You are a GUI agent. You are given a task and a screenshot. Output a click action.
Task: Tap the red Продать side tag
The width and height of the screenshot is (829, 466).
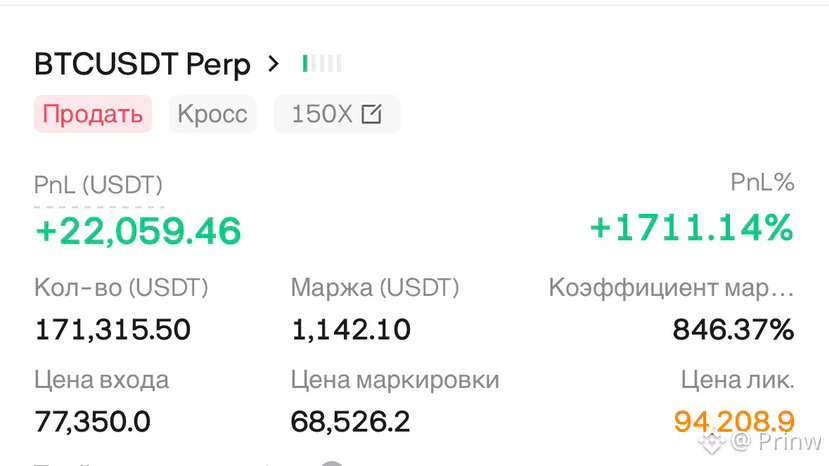pyautogui.click(x=93, y=114)
